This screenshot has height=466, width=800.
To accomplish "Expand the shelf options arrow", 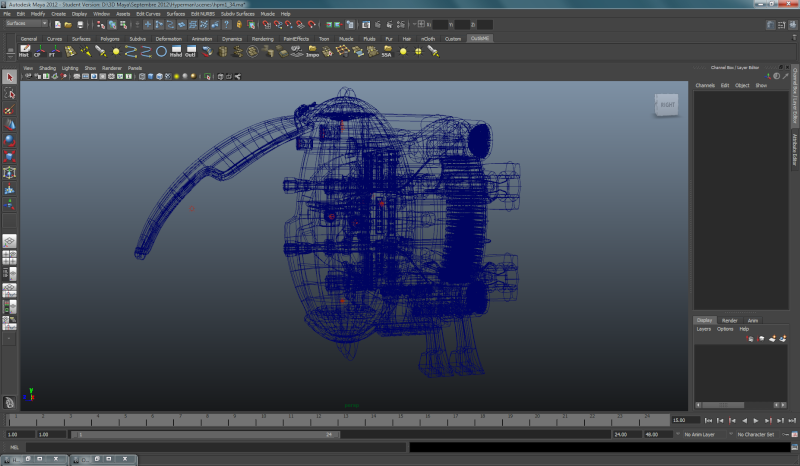I will 10,56.
